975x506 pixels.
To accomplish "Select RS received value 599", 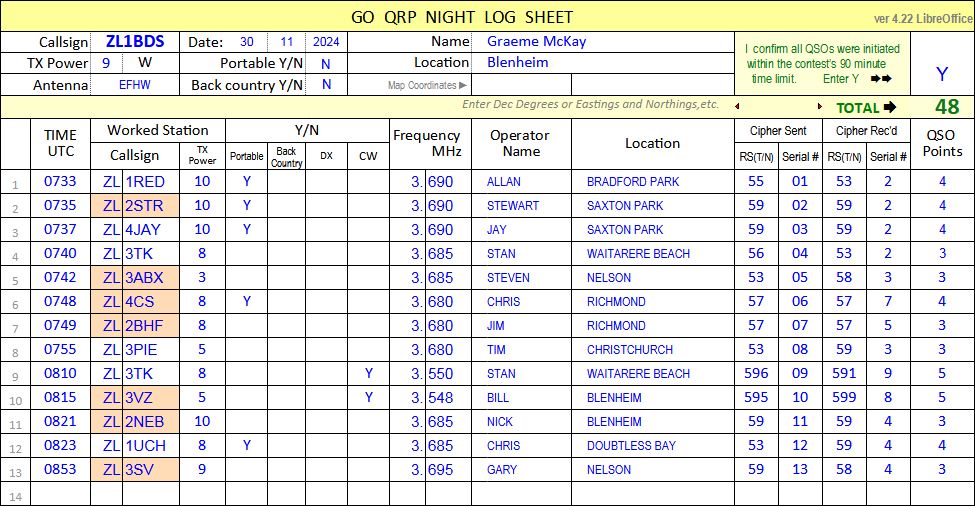I will click(844, 397).
